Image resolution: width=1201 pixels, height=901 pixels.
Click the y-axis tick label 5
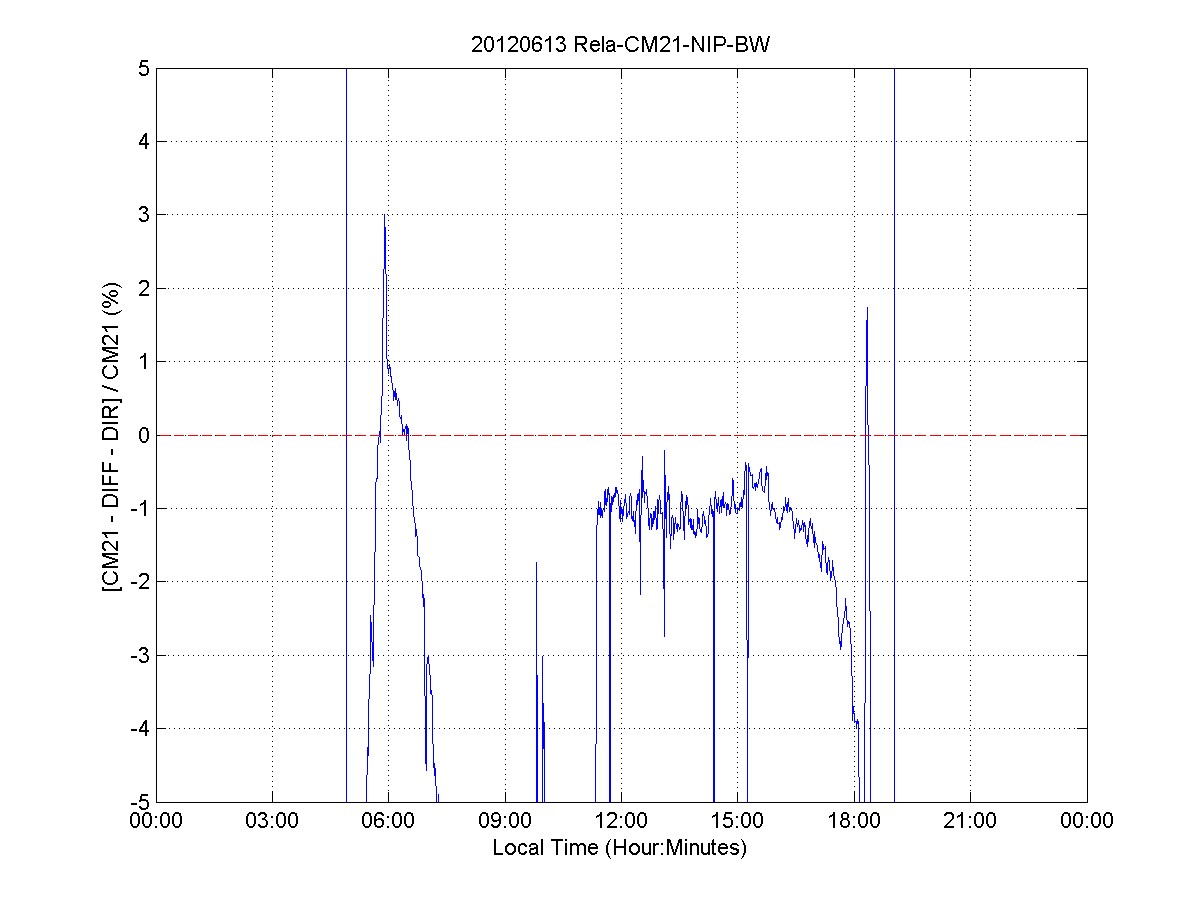tap(144, 69)
